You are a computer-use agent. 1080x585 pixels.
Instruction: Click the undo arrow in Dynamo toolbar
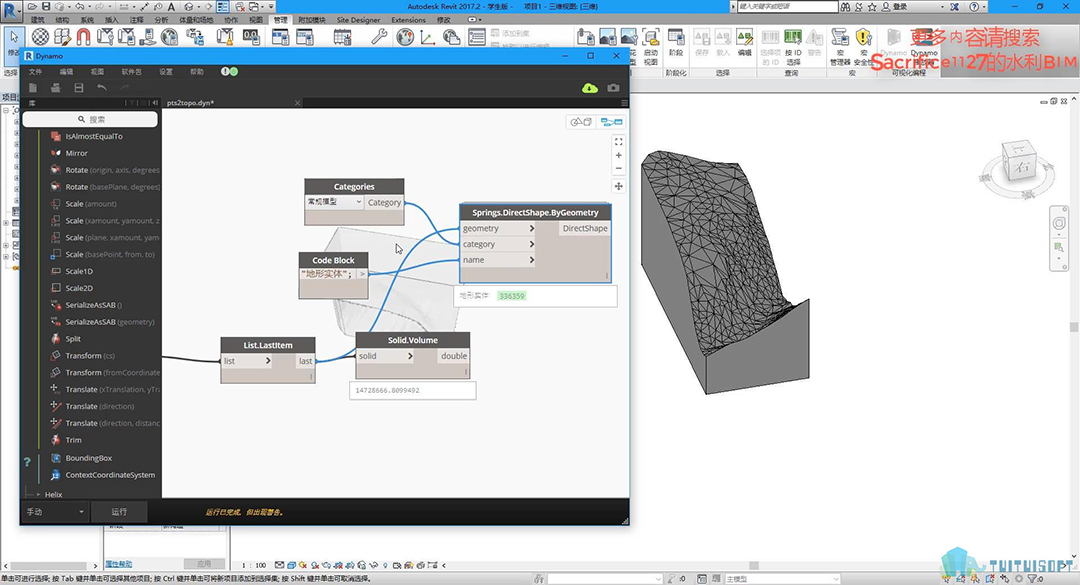[x=101, y=88]
